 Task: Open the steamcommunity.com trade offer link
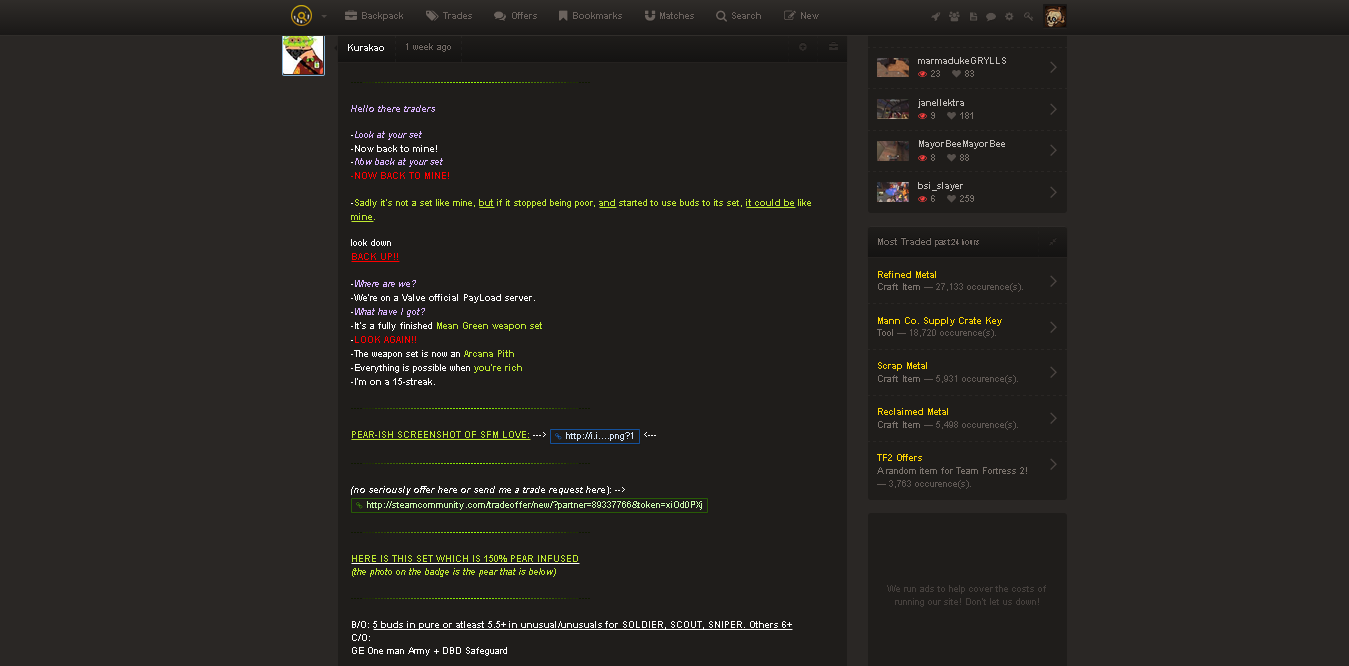click(x=529, y=506)
